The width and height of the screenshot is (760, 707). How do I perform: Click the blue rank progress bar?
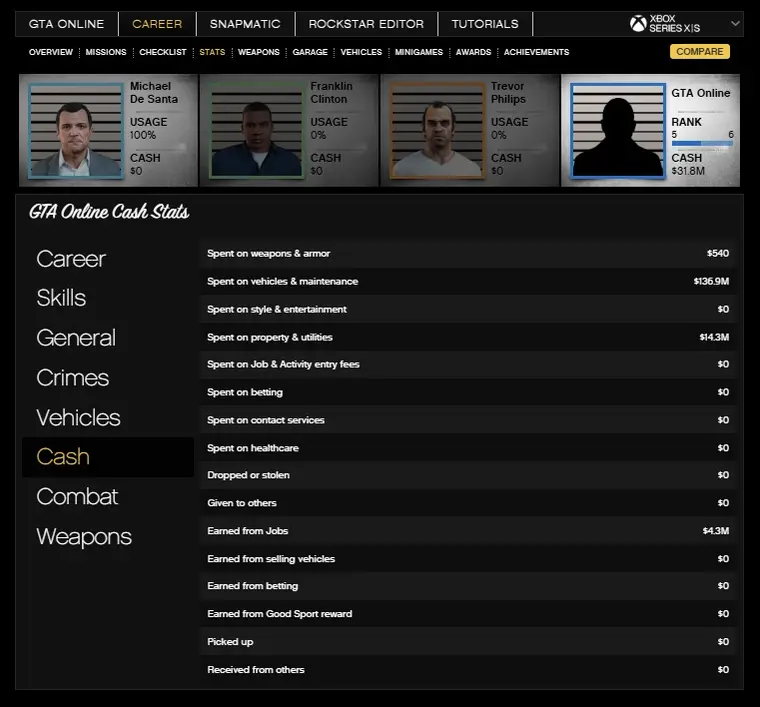702,143
